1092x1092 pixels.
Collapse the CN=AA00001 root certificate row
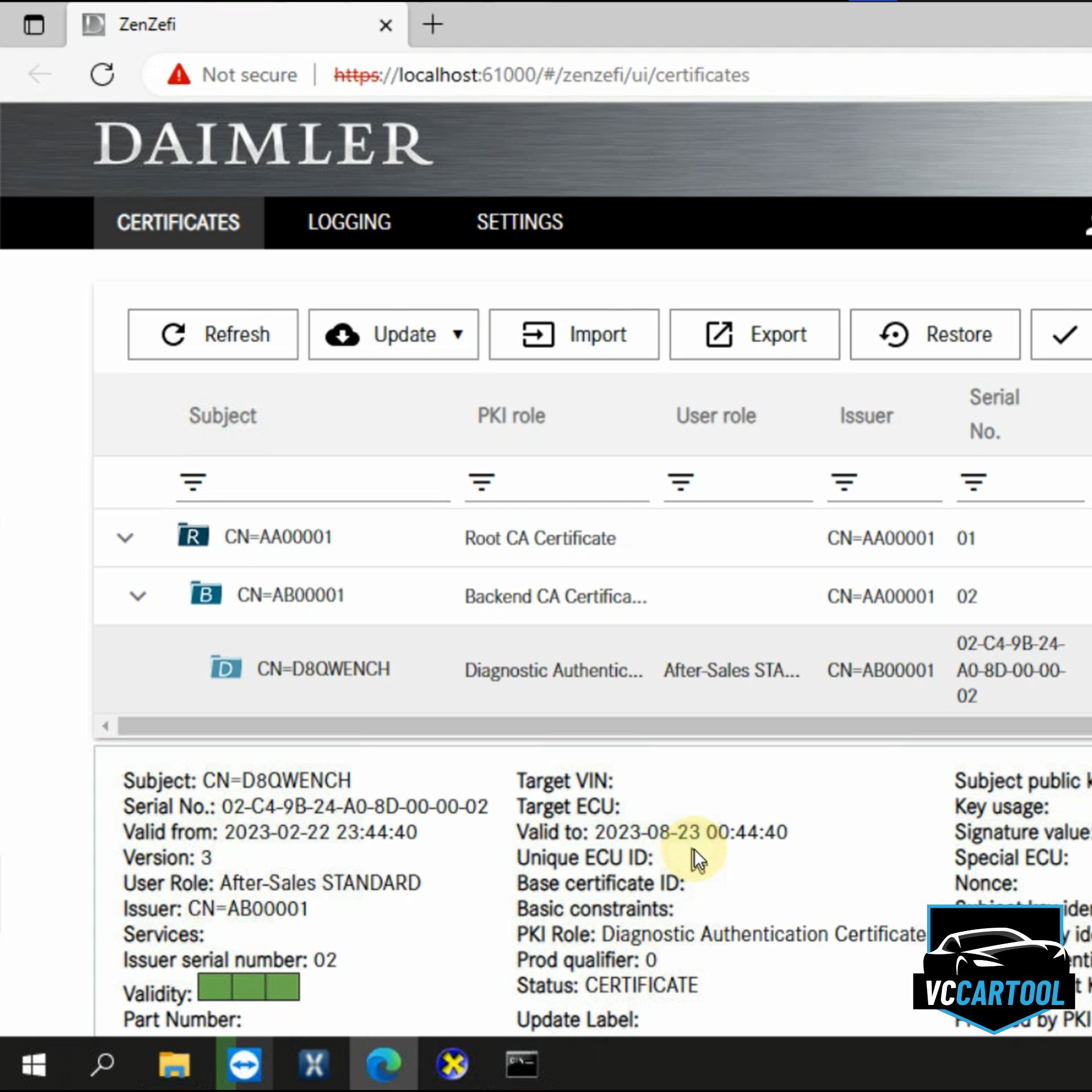tap(125, 537)
